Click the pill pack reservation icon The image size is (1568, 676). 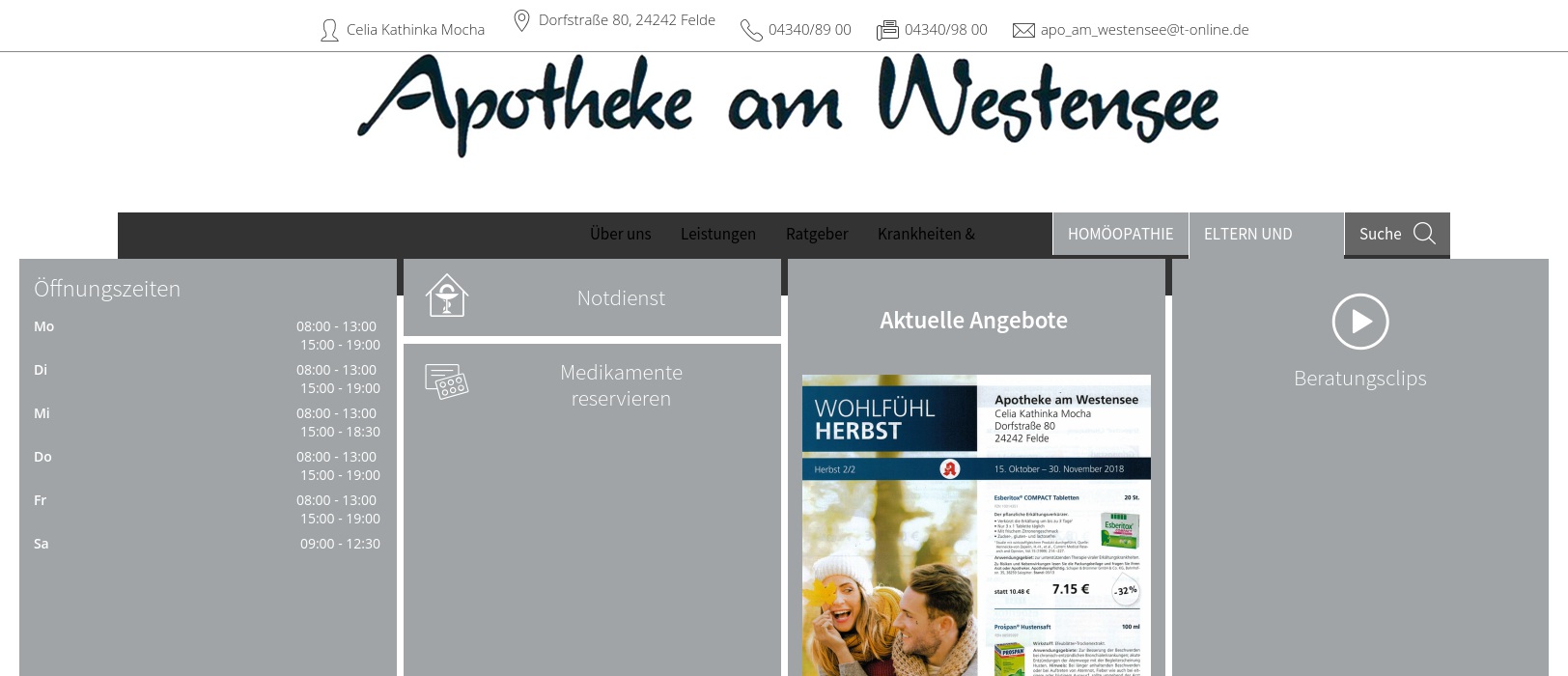[447, 381]
